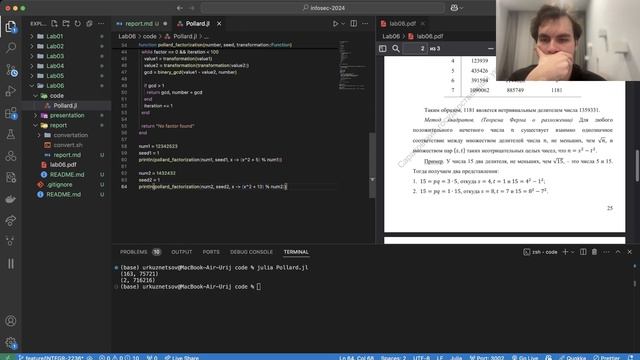The height and width of the screenshot is (360, 640).
Task: Click the git branch feature/INTEGR-2236 indicator
Action: click(50, 358)
